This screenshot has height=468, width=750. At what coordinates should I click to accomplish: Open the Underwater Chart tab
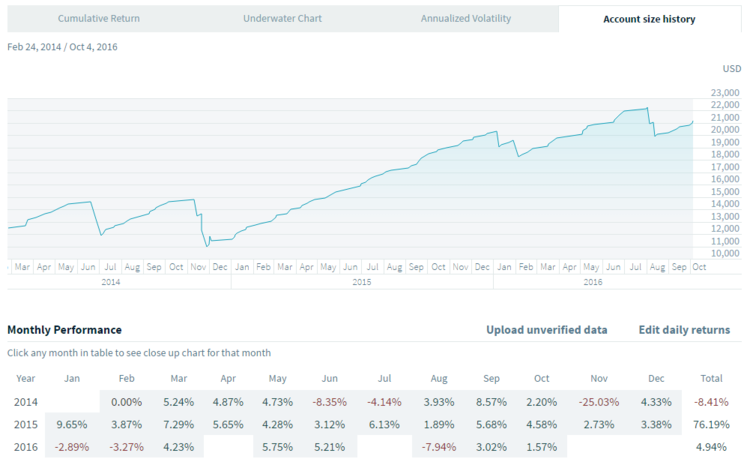[283, 19]
